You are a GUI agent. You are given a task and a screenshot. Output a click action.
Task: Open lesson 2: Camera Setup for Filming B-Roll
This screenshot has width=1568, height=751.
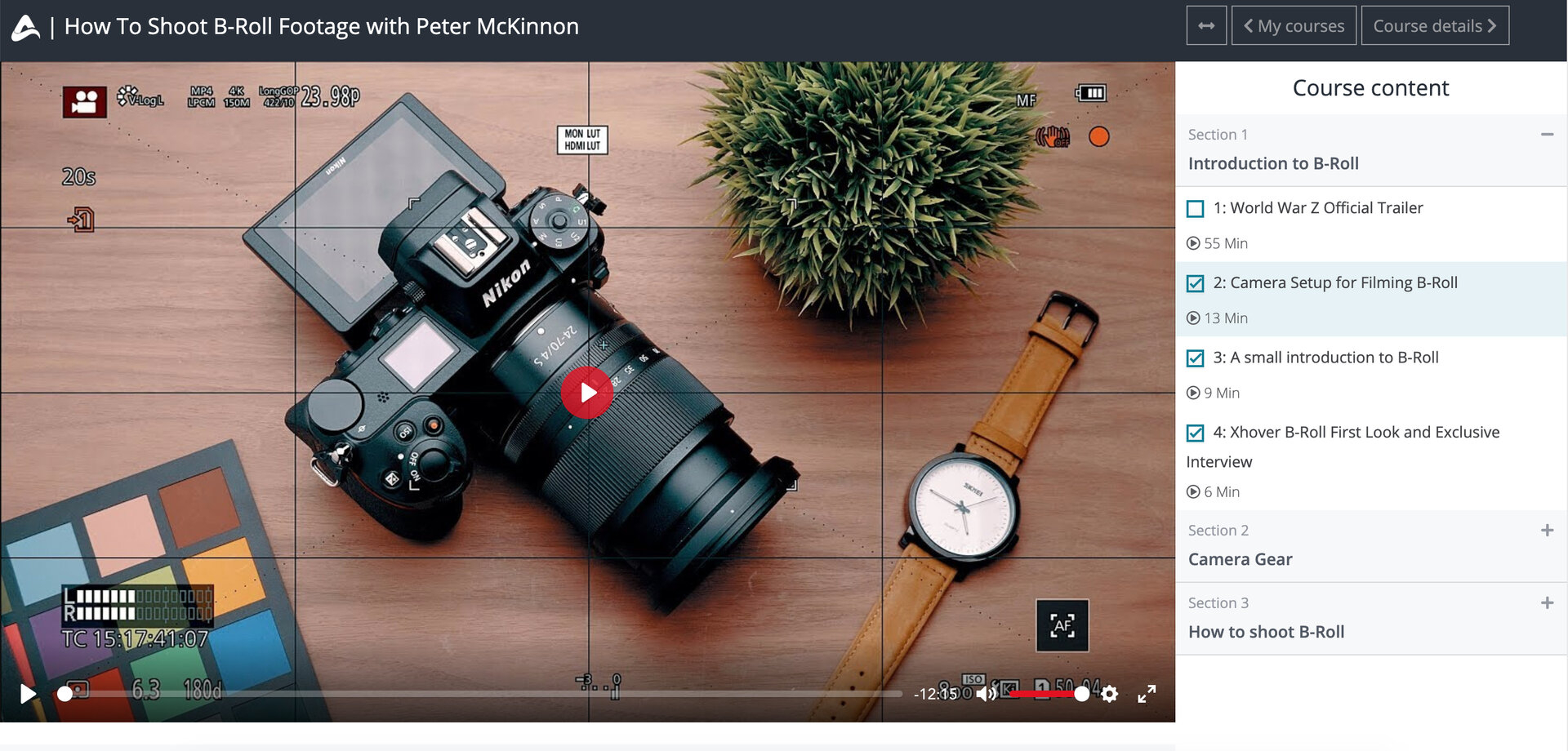coord(1335,282)
